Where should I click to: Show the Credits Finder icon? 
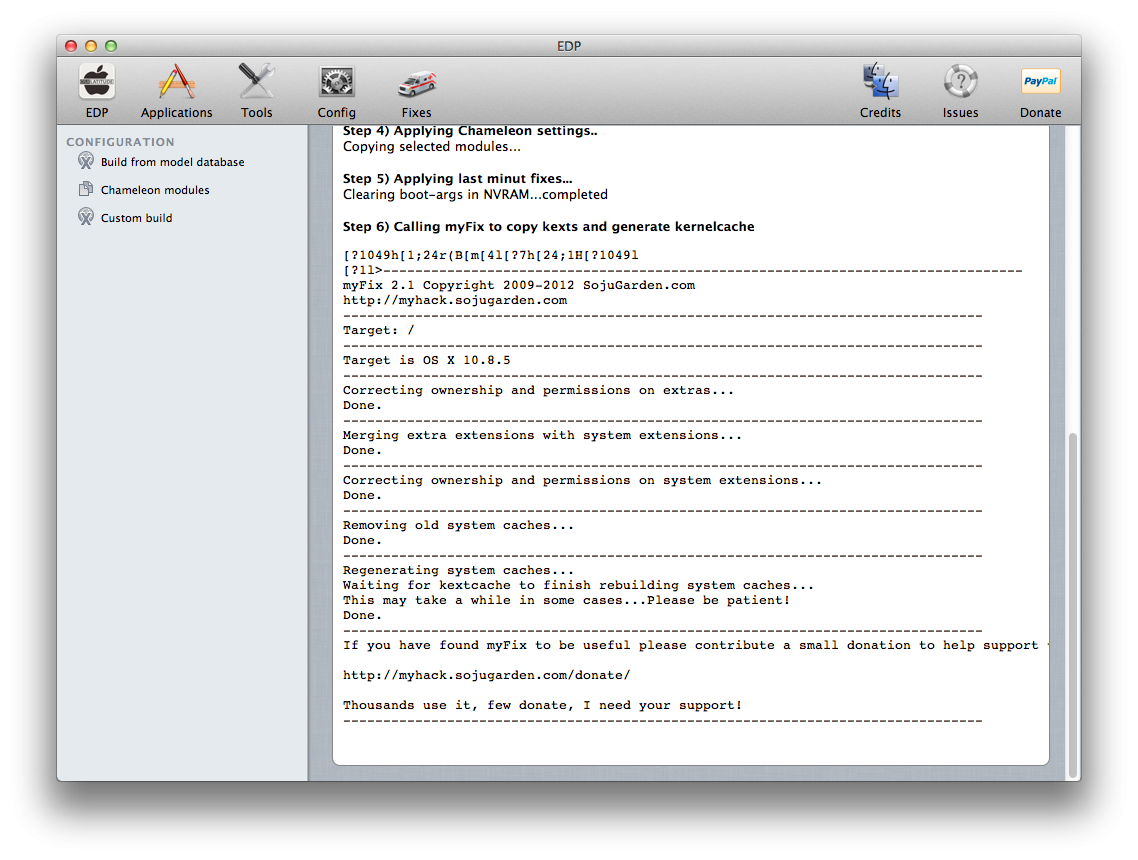(x=880, y=82)
